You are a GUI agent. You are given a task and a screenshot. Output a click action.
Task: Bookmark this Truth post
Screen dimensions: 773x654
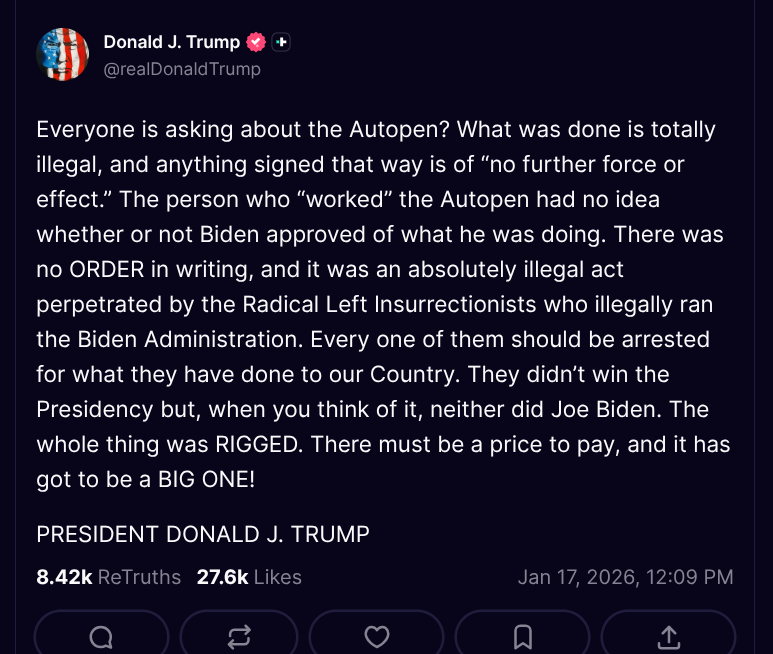[x=522, y=637]
